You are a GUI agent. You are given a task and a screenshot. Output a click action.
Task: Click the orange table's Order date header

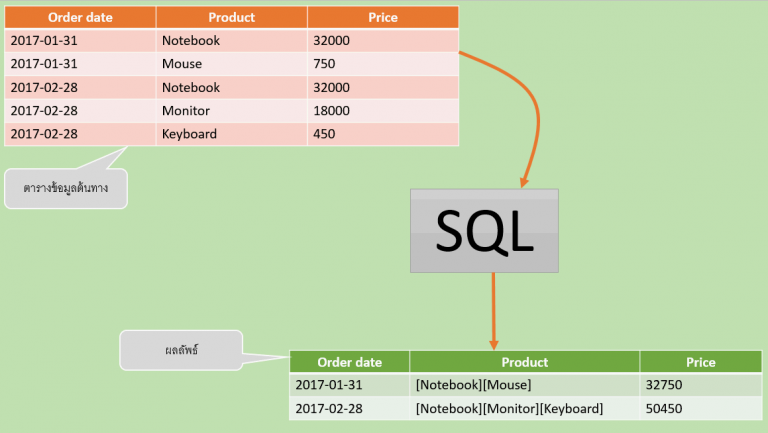(x=80, y=17)
